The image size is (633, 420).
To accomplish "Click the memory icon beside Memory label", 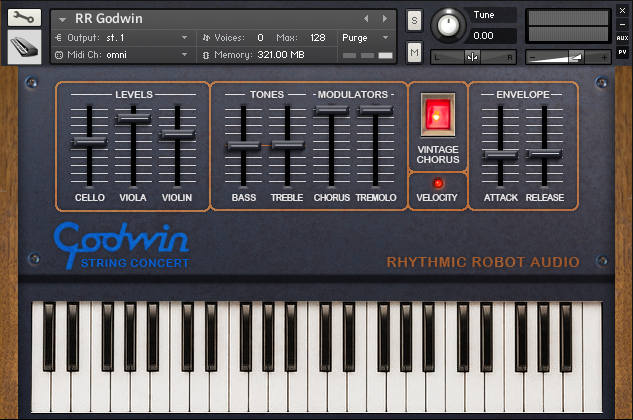I will pos(206,55).
